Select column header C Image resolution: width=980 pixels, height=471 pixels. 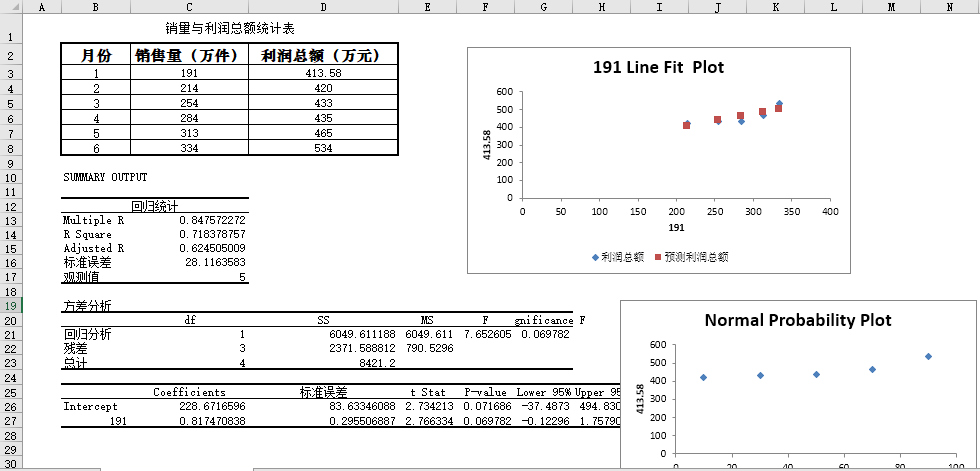(189, 6)
